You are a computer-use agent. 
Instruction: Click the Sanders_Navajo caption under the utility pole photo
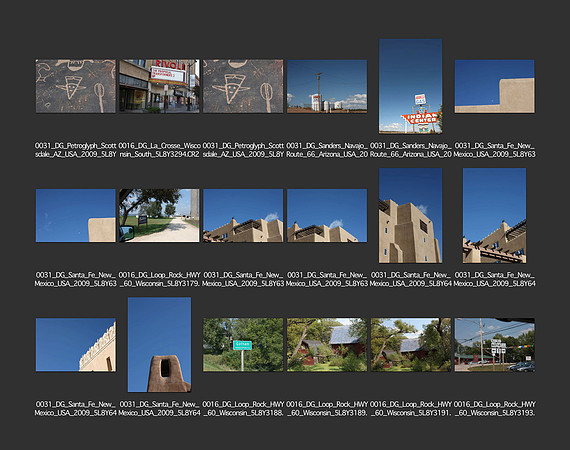coord(327,150)
